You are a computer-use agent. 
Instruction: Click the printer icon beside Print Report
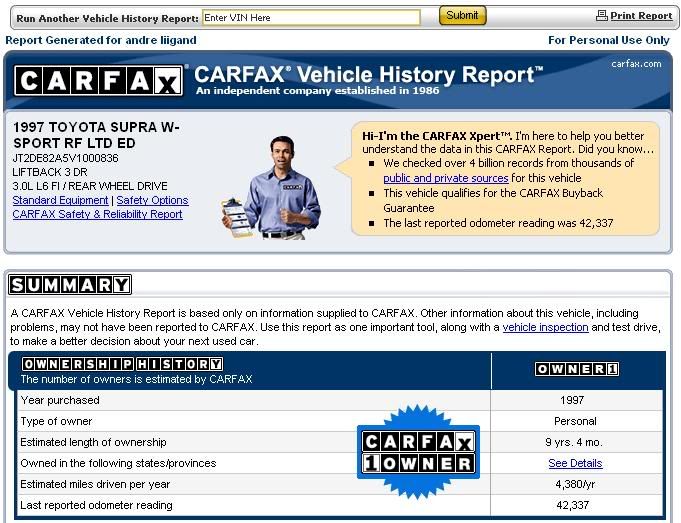point(602,16)
